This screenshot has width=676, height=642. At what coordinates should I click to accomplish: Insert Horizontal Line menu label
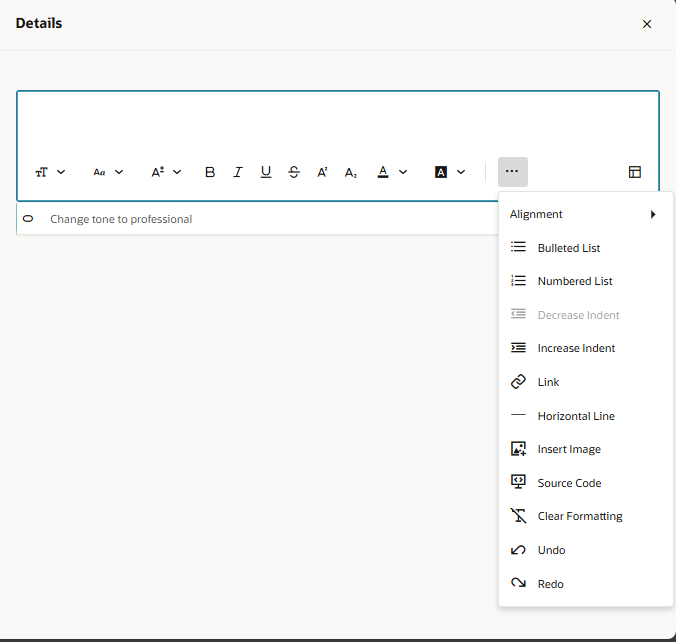click(x=576, y=416)
